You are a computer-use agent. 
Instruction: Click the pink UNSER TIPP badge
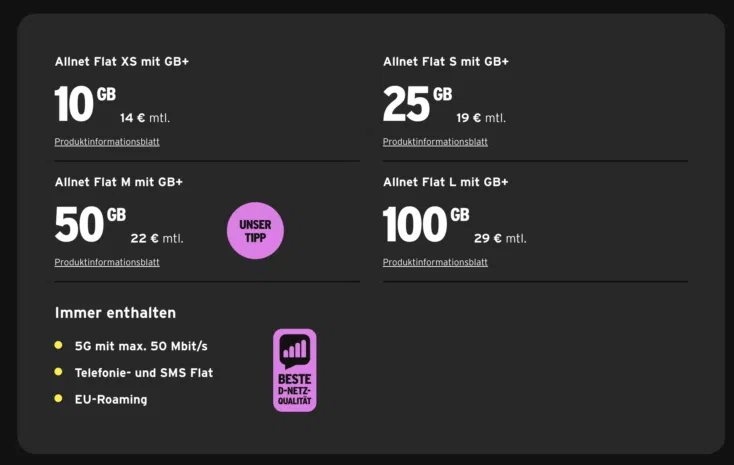[x=255, y=230]
